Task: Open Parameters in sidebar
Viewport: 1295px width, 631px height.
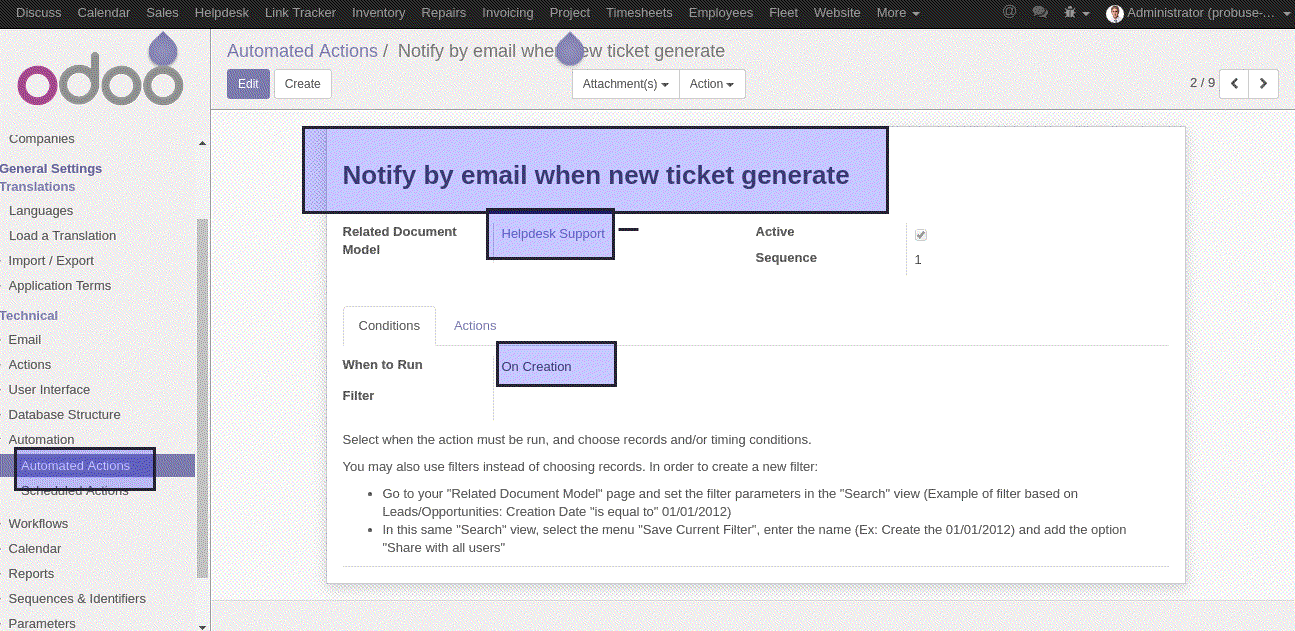Action: click(42, 624)
